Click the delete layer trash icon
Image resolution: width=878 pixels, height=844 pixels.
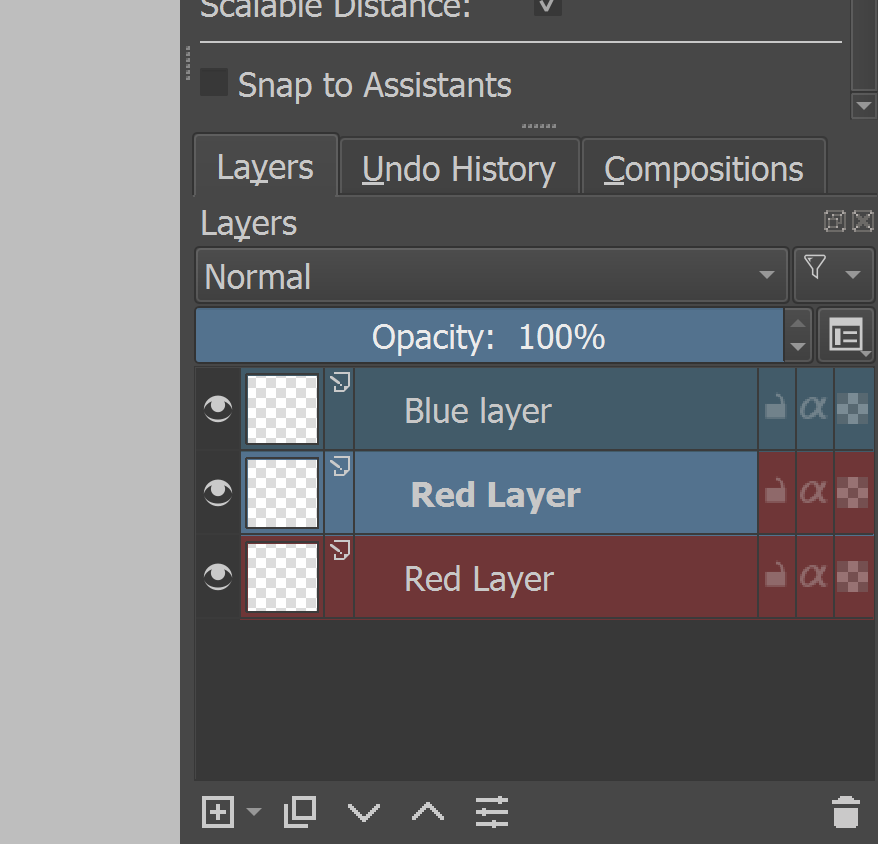845,812
